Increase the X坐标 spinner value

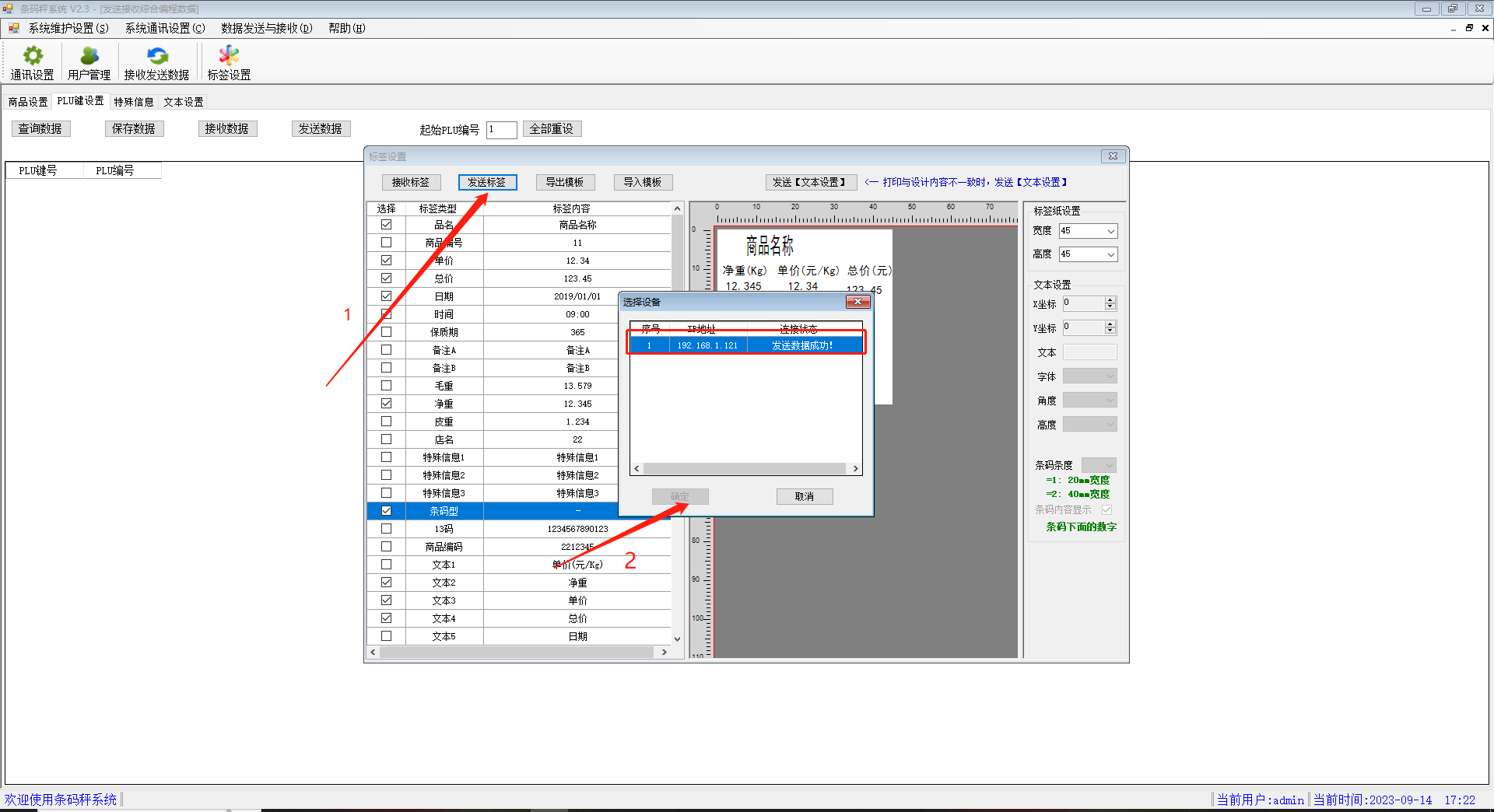(x=1110, y=300)
